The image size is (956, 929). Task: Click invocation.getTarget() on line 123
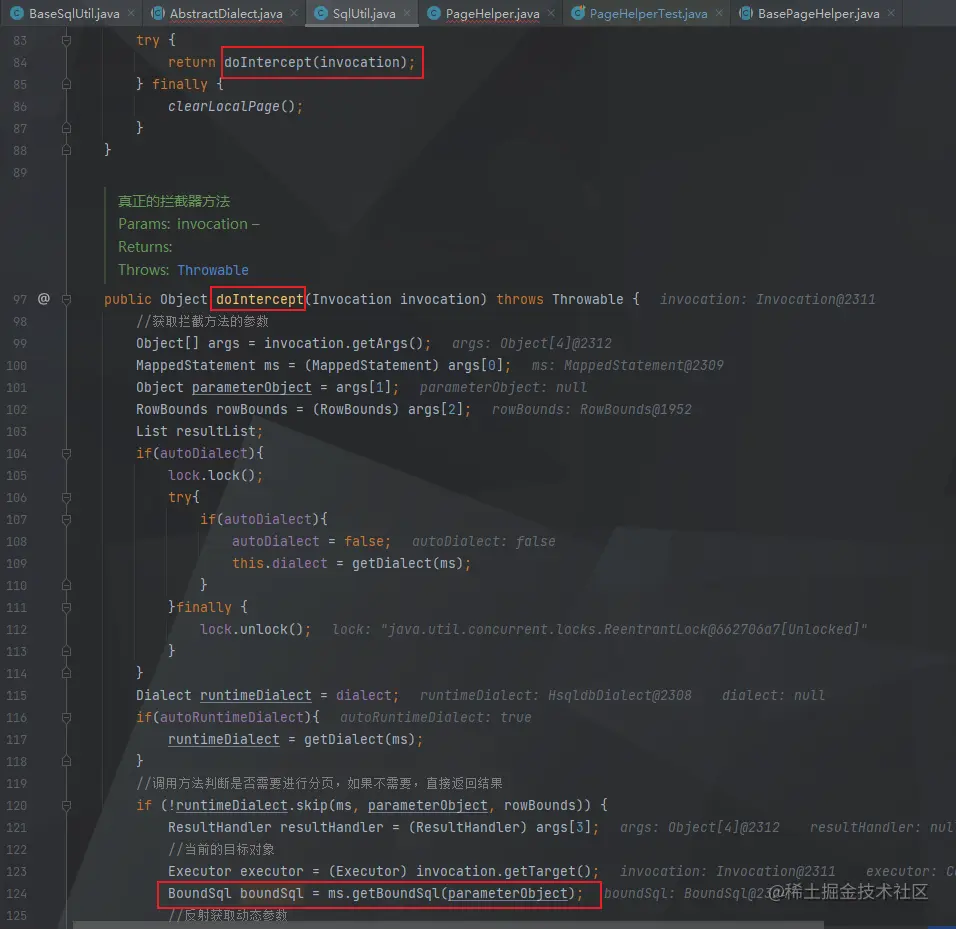coord(504,871)
